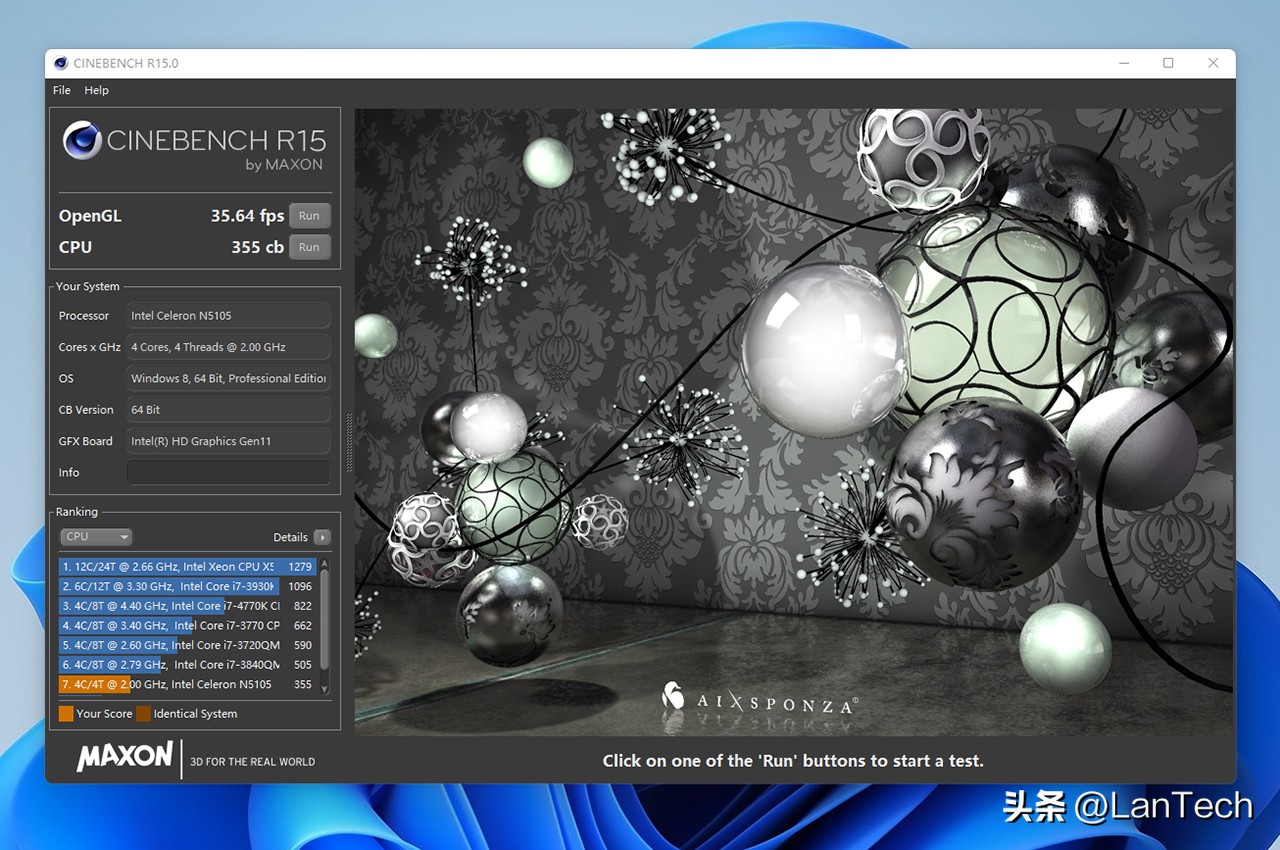Screen dimensions: 1280x850
Task: Click the Identical System color swatch
Action: pyautogui.click(x=143, y=714)
